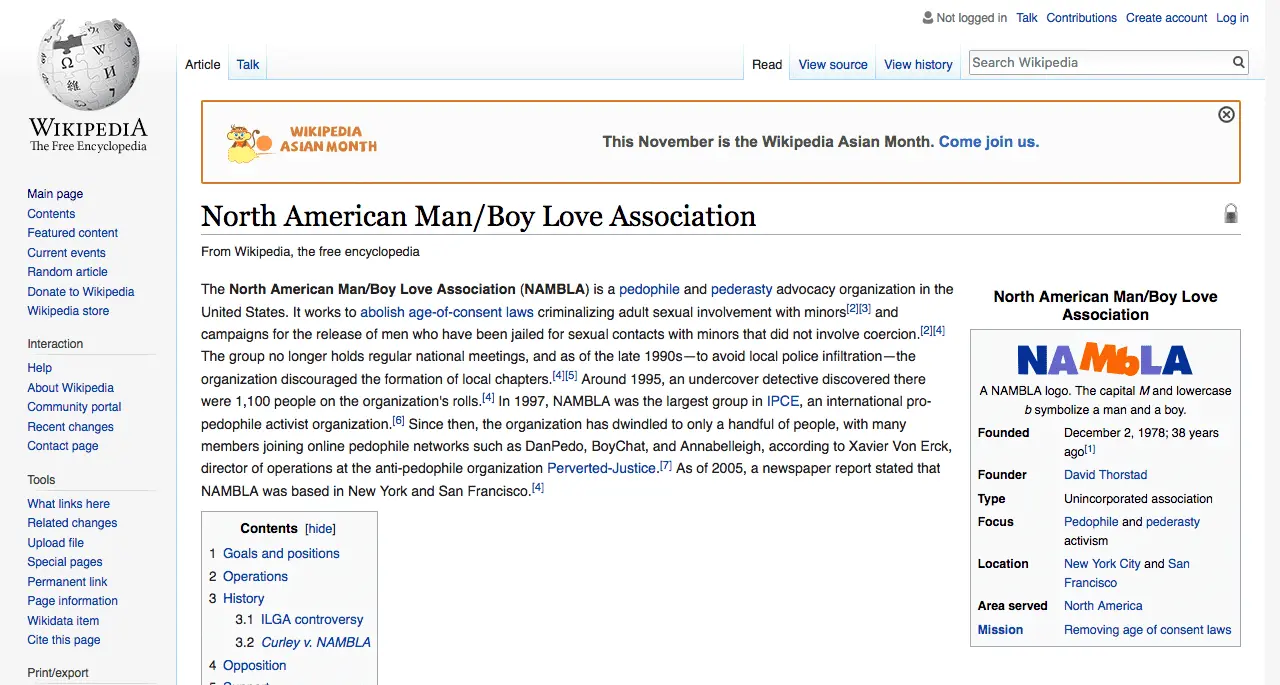The width and height of the screenshot is (1280, 685).
Task: Open 'What links here' tool
Action: coord(68,504)
